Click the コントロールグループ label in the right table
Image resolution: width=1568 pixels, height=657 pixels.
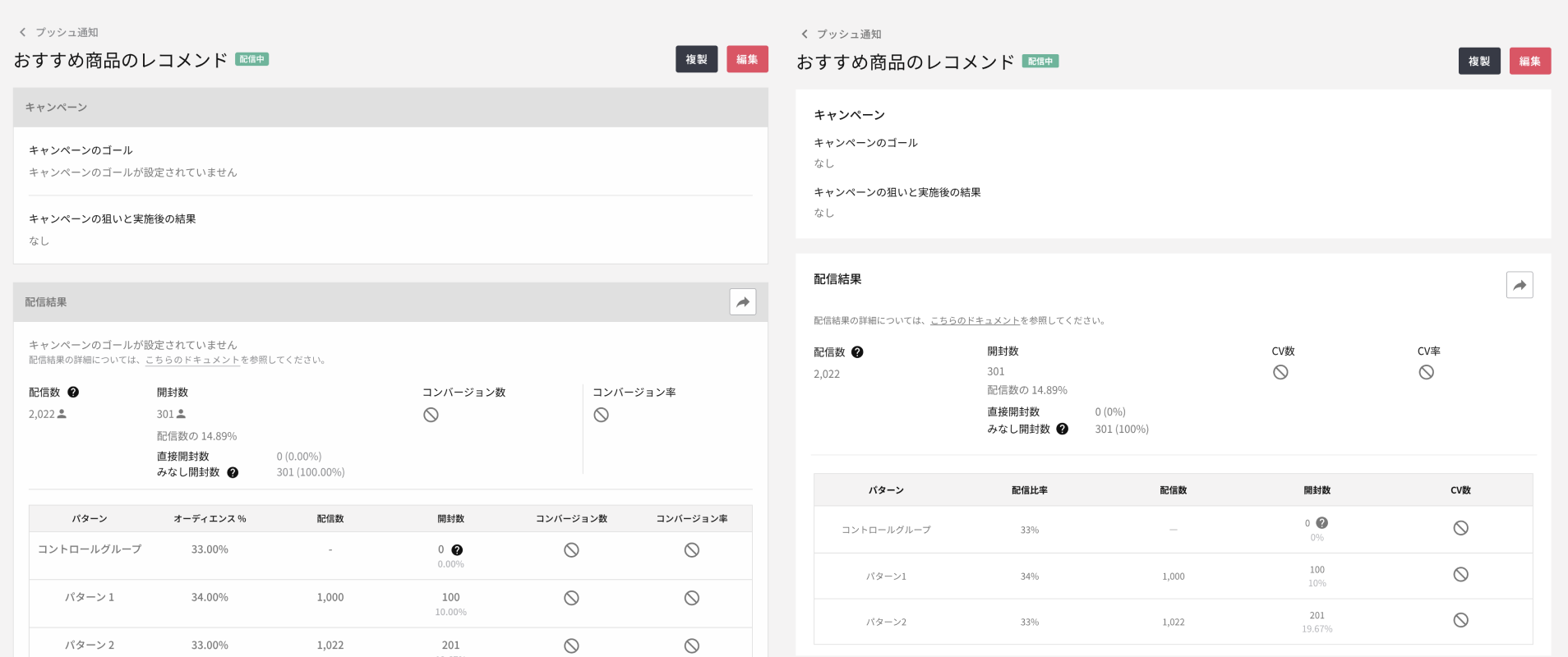click(886, 531)
